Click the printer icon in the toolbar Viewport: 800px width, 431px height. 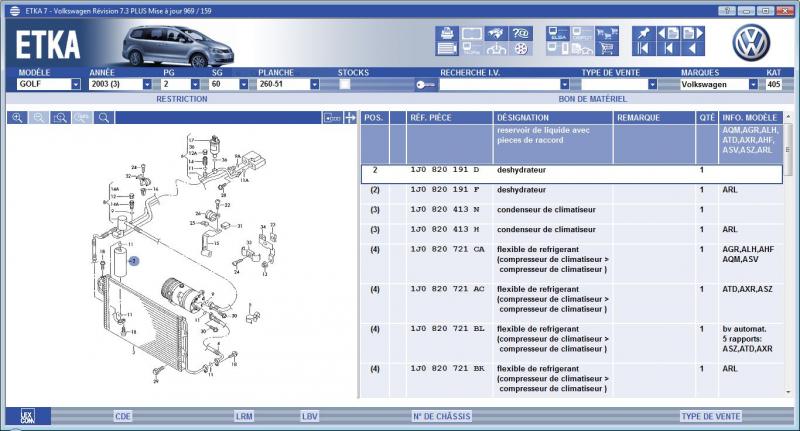tap(447, 34)
